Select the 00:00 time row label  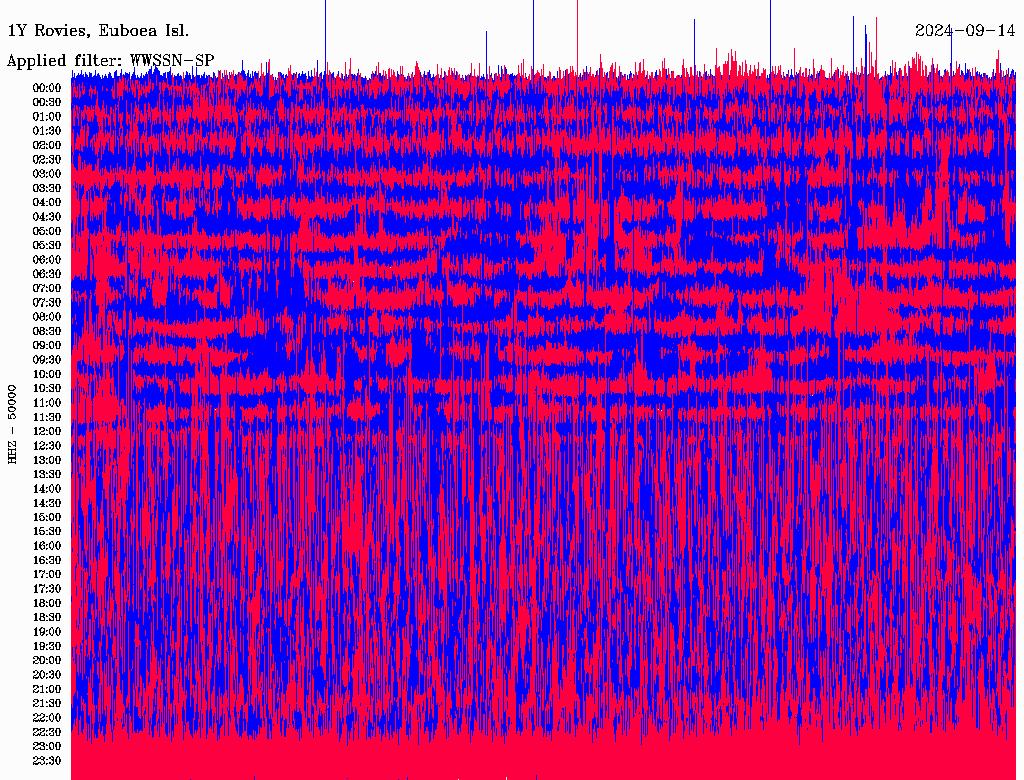point(47,88)
